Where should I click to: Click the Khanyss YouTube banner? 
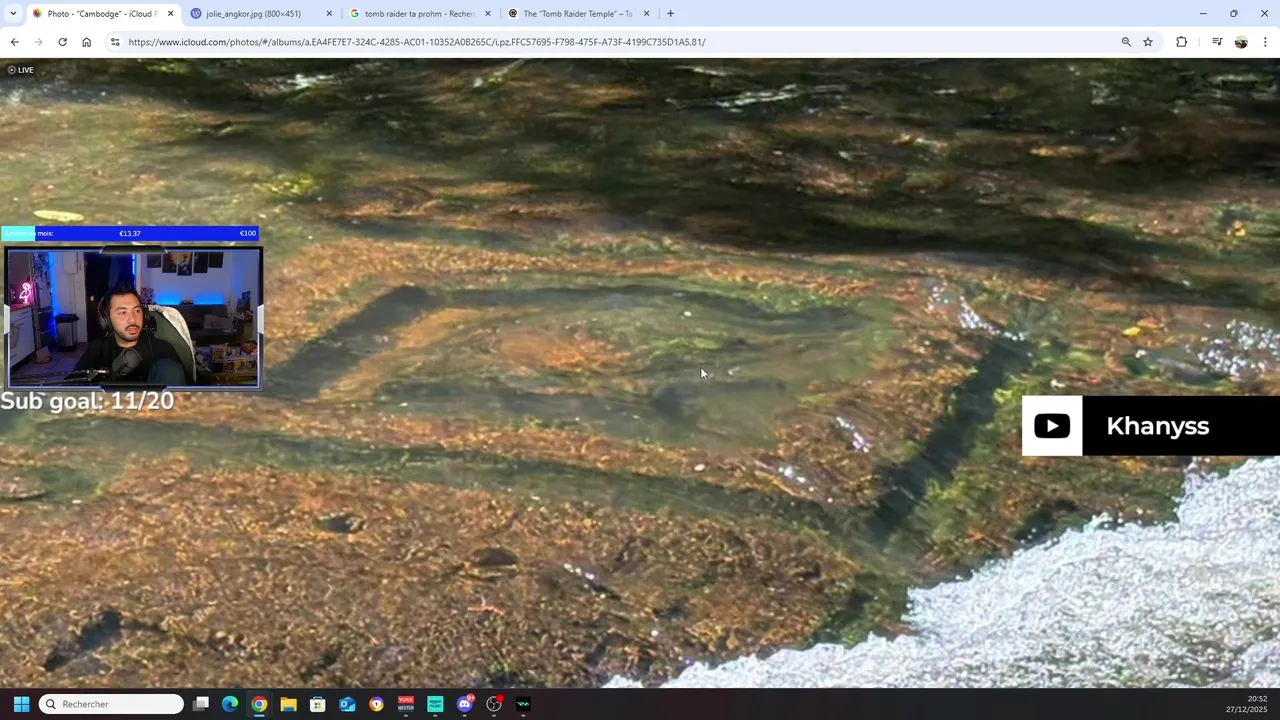(x=1151, y=426)
